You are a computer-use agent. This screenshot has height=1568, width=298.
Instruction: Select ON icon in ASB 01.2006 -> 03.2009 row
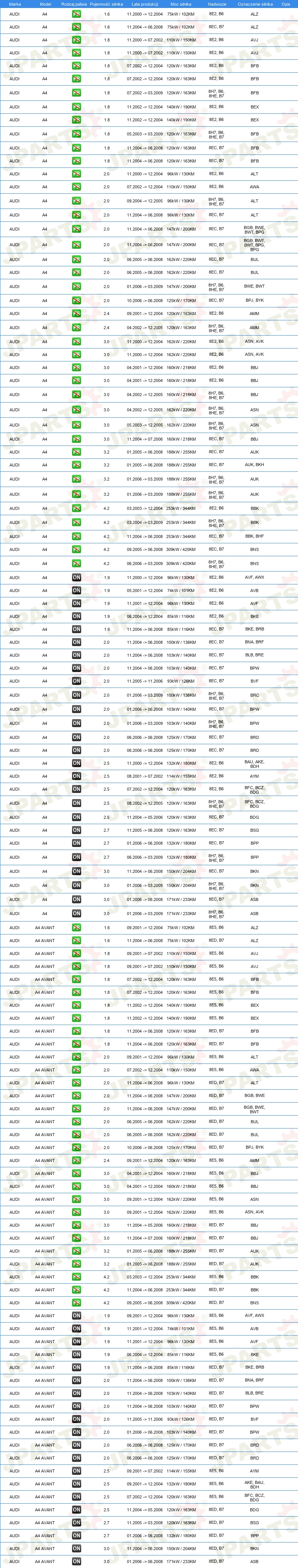pos(76,914)
